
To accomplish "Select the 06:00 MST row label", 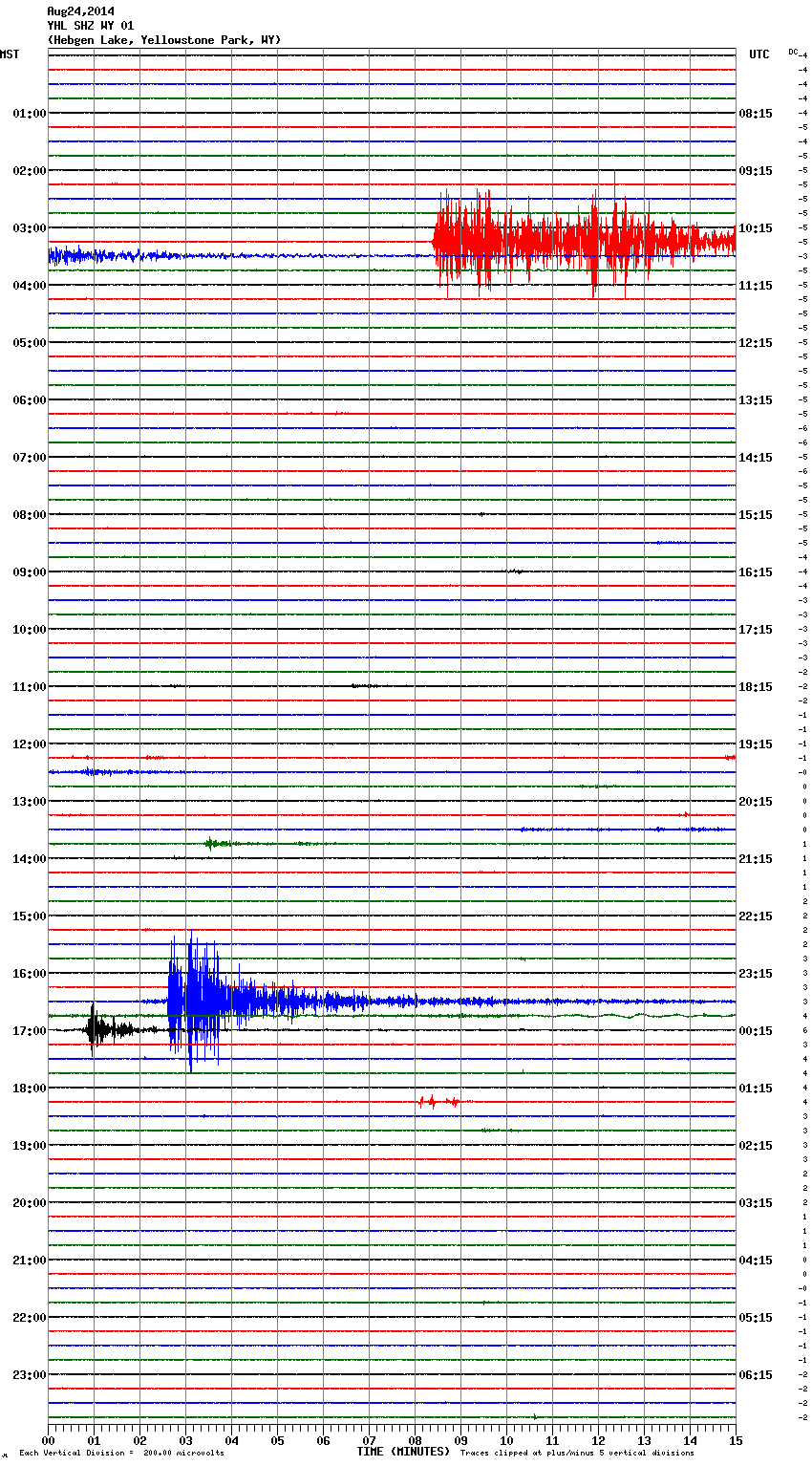I will click(x=29, y=400).
